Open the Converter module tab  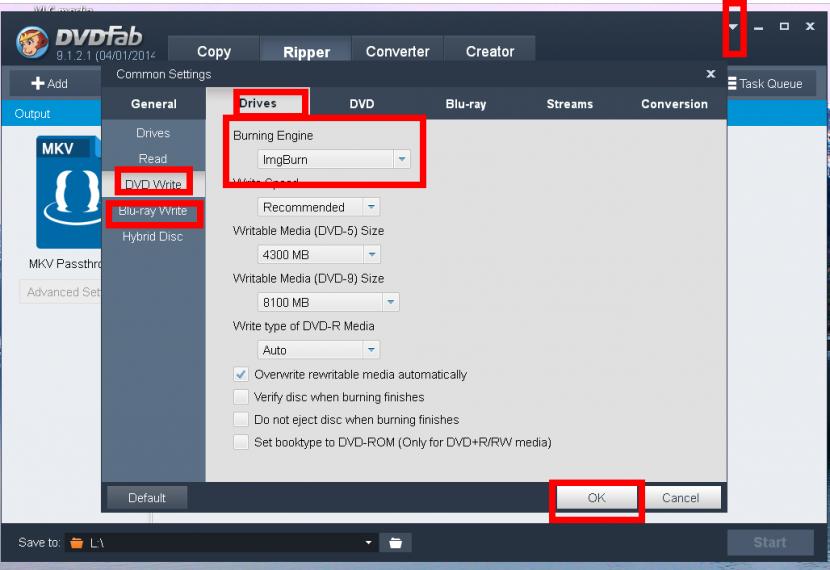click(x=398, y=51)
